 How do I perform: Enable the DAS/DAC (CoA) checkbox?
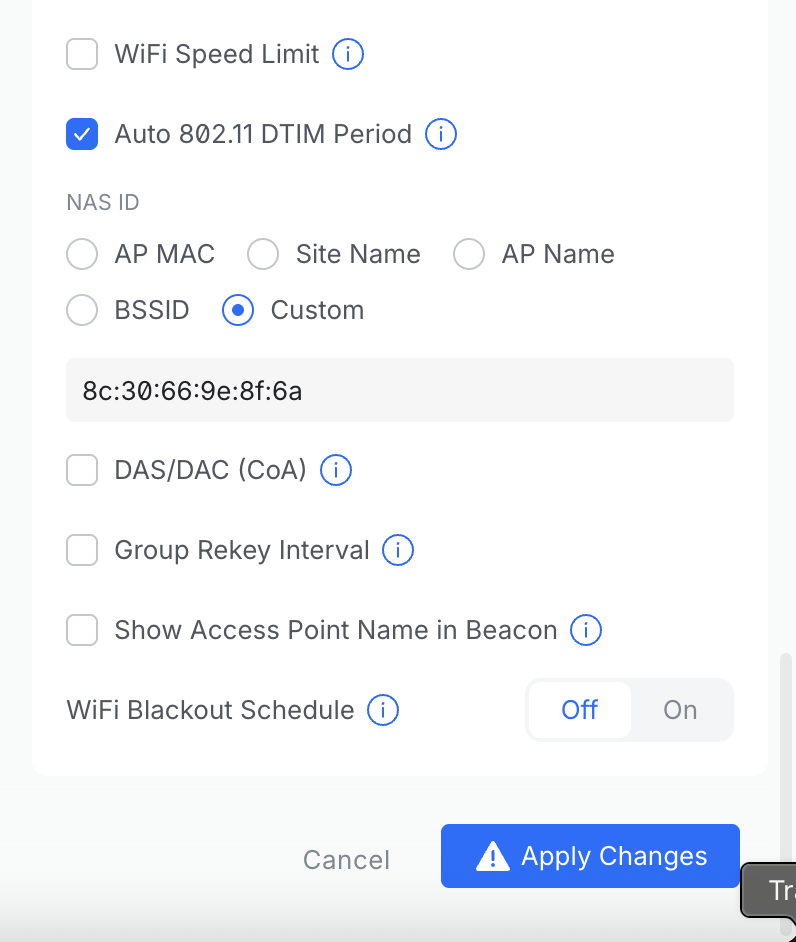(82, 470)
